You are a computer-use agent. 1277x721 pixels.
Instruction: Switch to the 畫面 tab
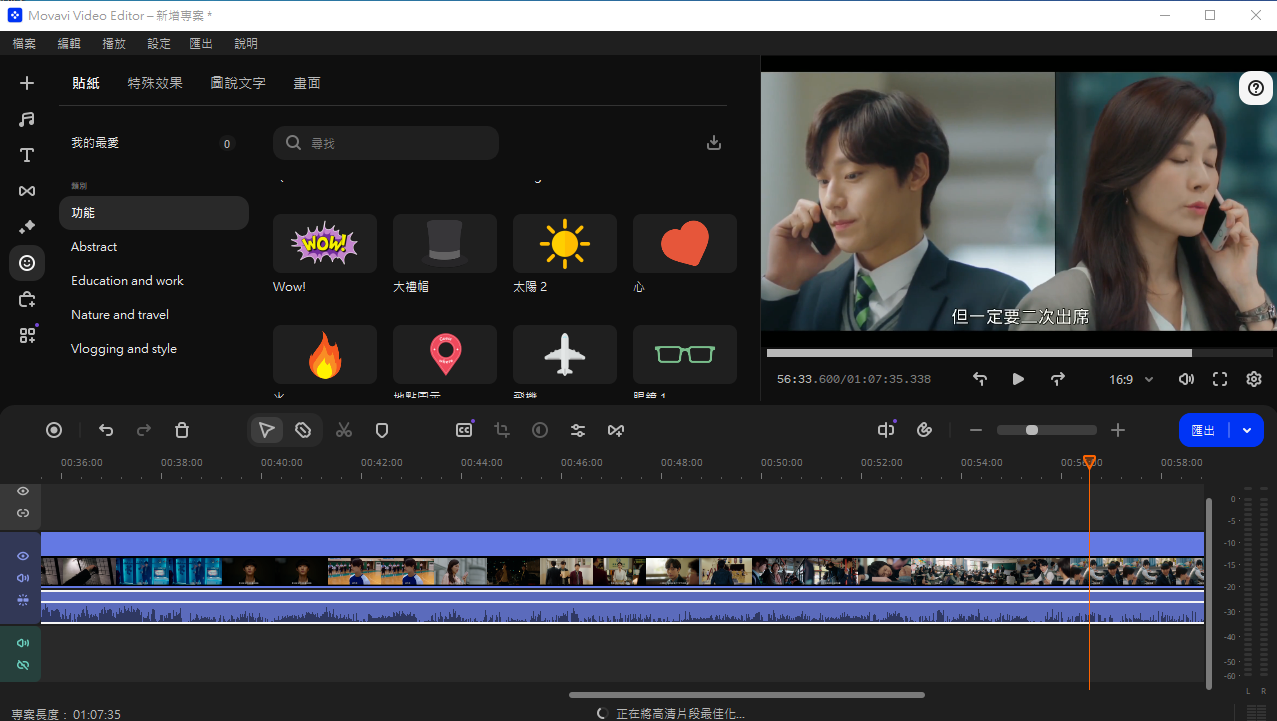307,83
